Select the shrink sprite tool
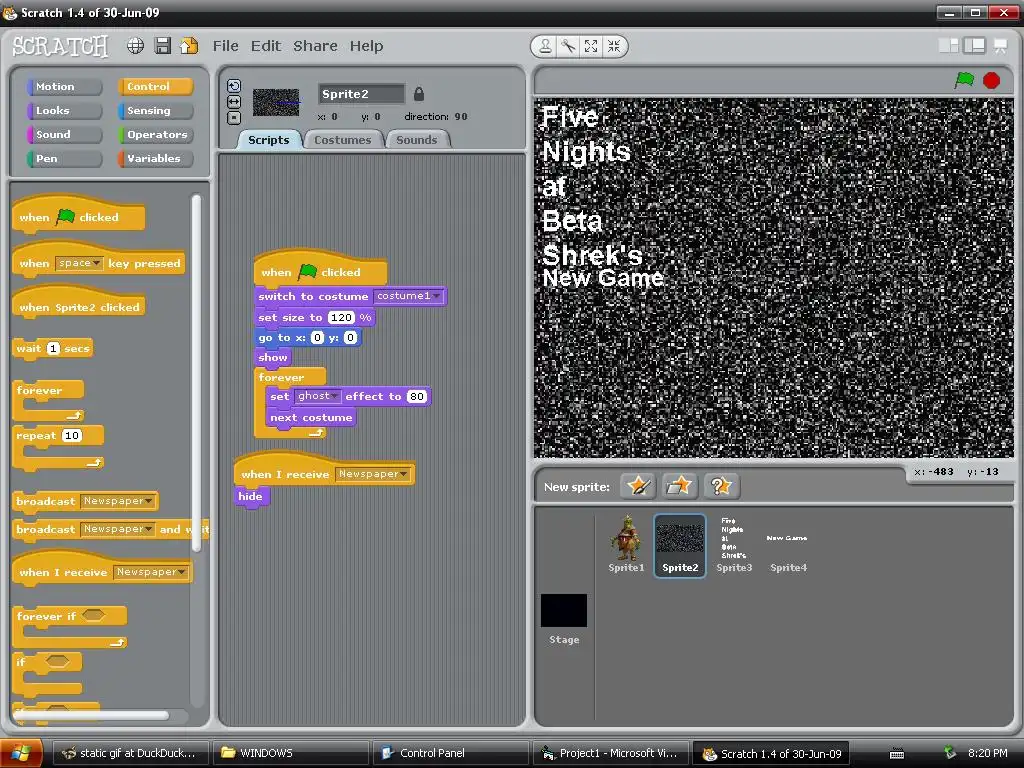The width and height of the screenshot is (1024, 768). 614,46
